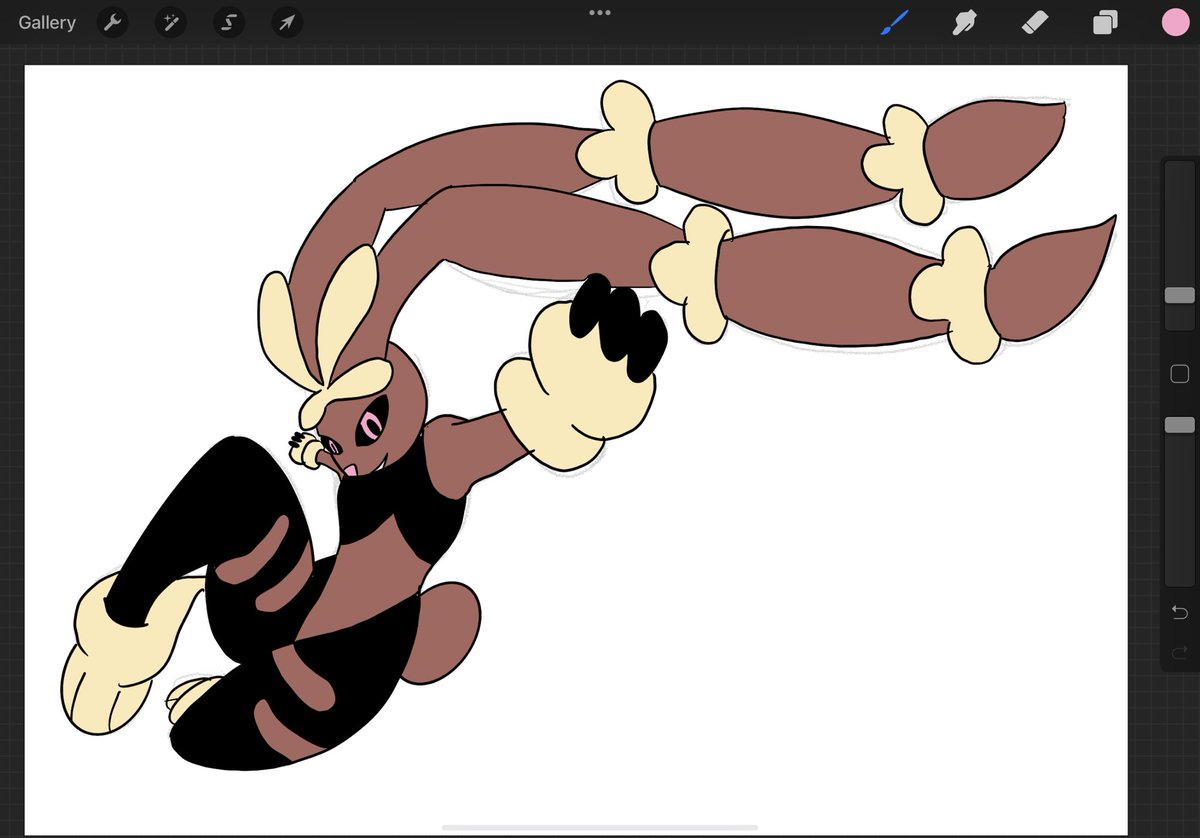Click the brush opacity slider handle
This screenshot has height=838, width=1200.
click(1180, 425)
